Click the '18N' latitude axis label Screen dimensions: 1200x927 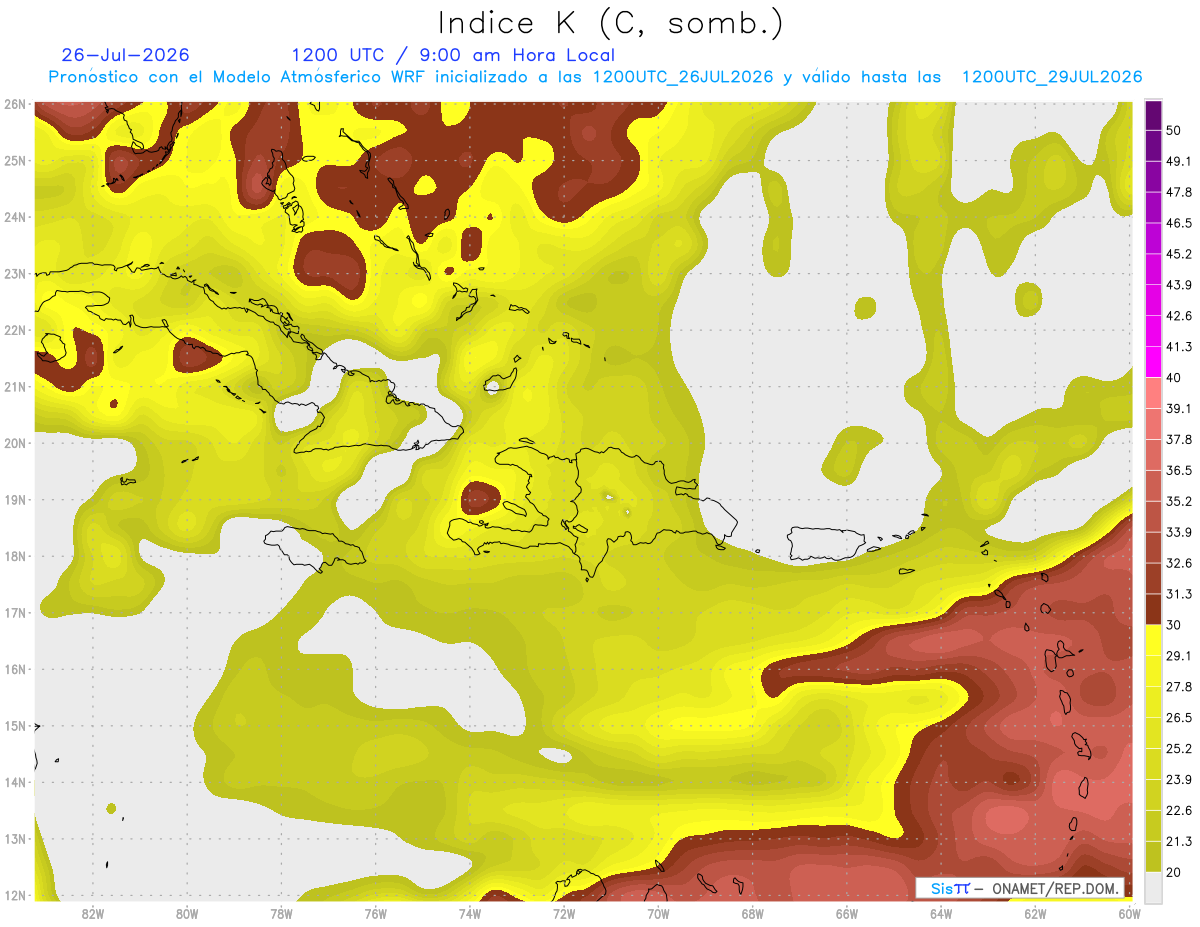[x=15, y=556]
